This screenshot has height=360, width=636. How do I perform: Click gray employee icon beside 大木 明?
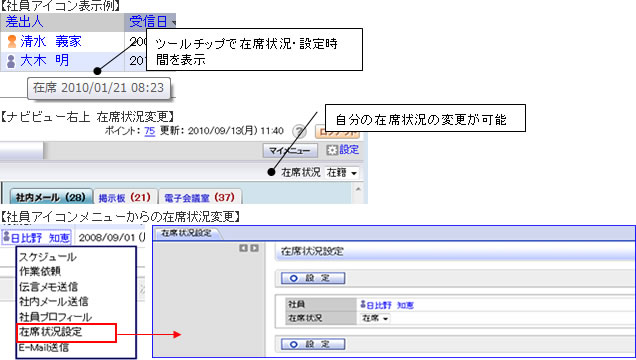(x=11, y=61)
